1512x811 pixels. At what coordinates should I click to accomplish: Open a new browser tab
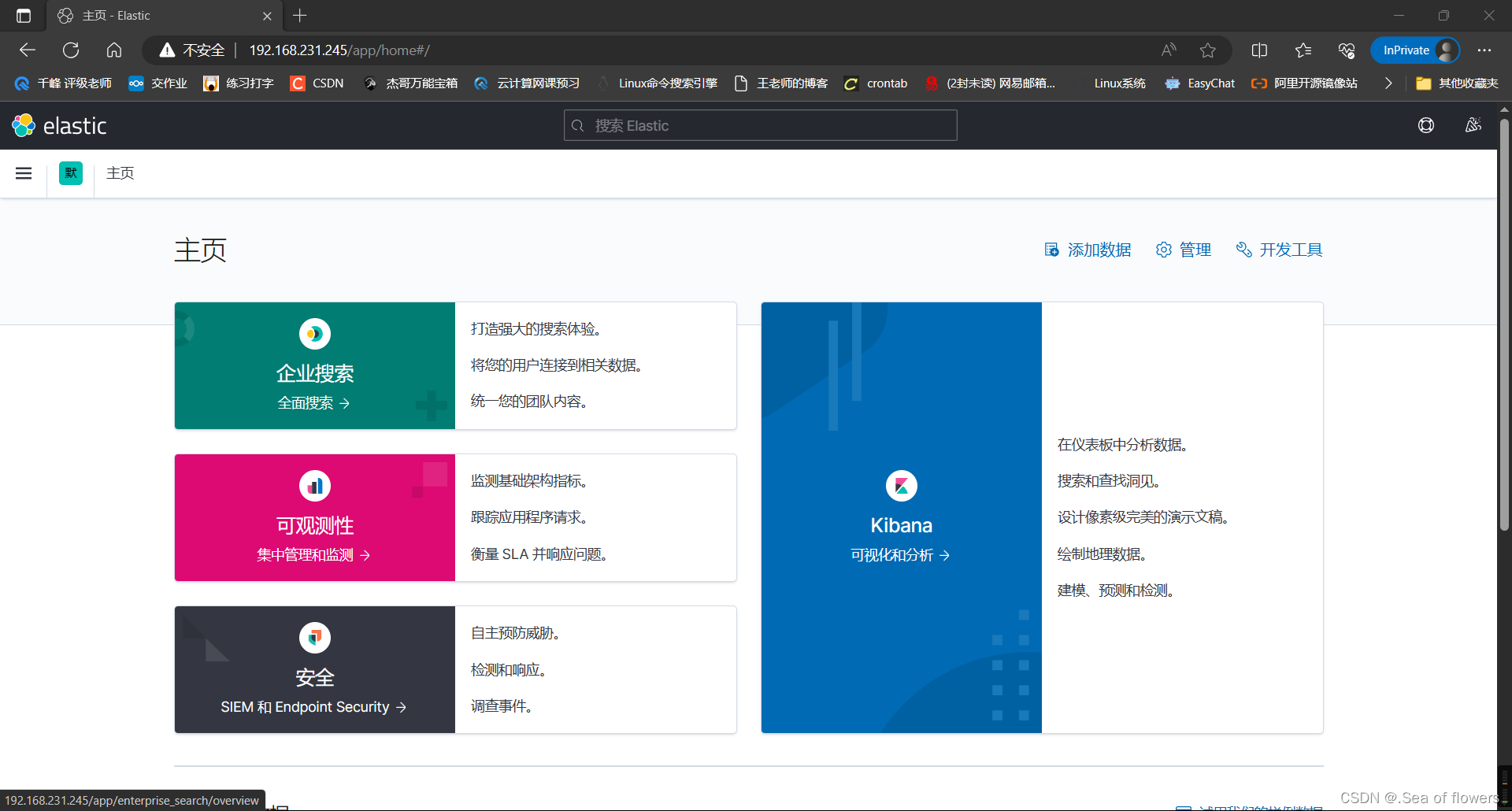(300, 16)
